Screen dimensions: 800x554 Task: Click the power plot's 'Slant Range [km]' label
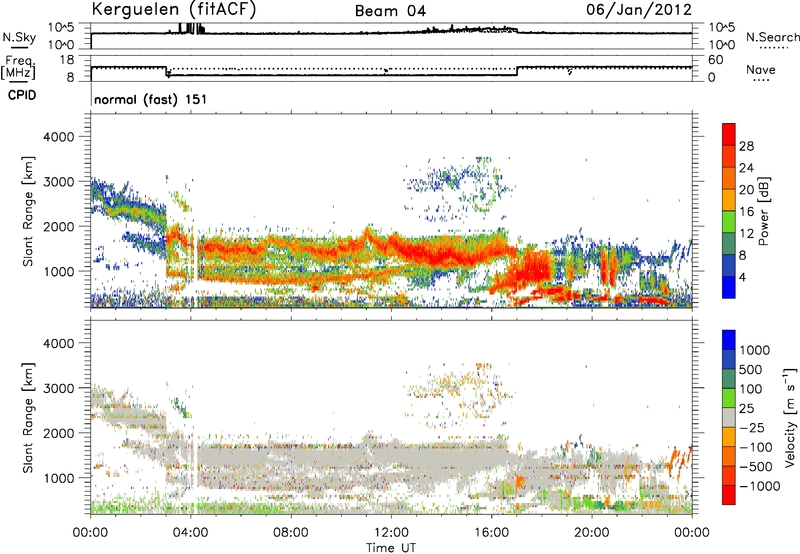(x=28, y=211)
